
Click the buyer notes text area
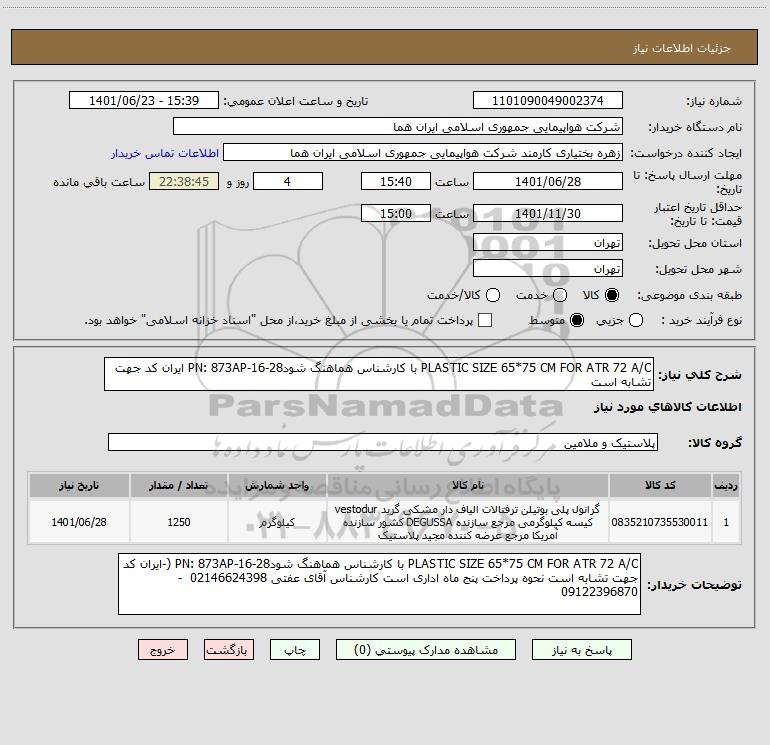tap(379, 584)
